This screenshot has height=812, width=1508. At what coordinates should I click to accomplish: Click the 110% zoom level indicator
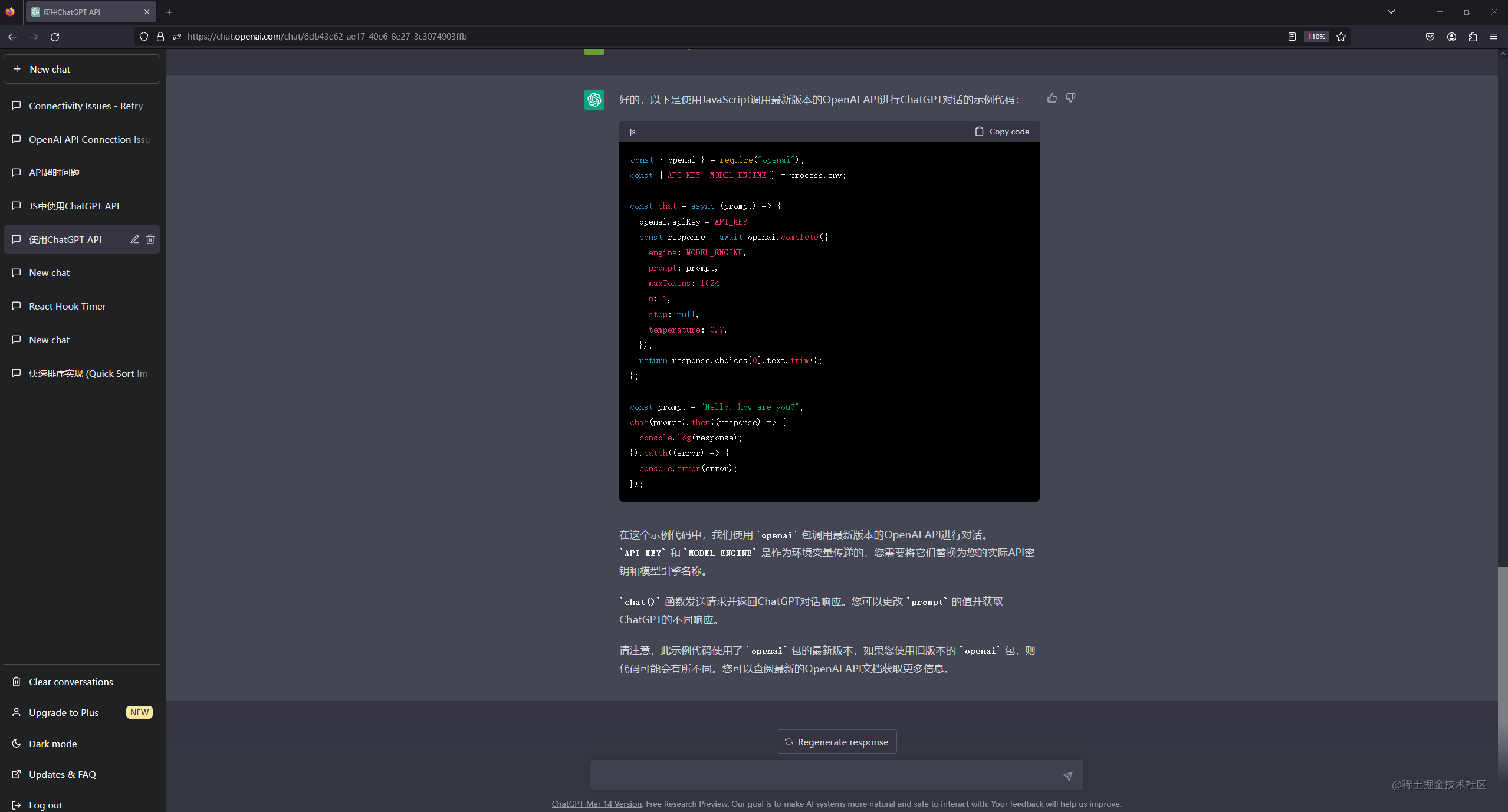point(1316,37)
